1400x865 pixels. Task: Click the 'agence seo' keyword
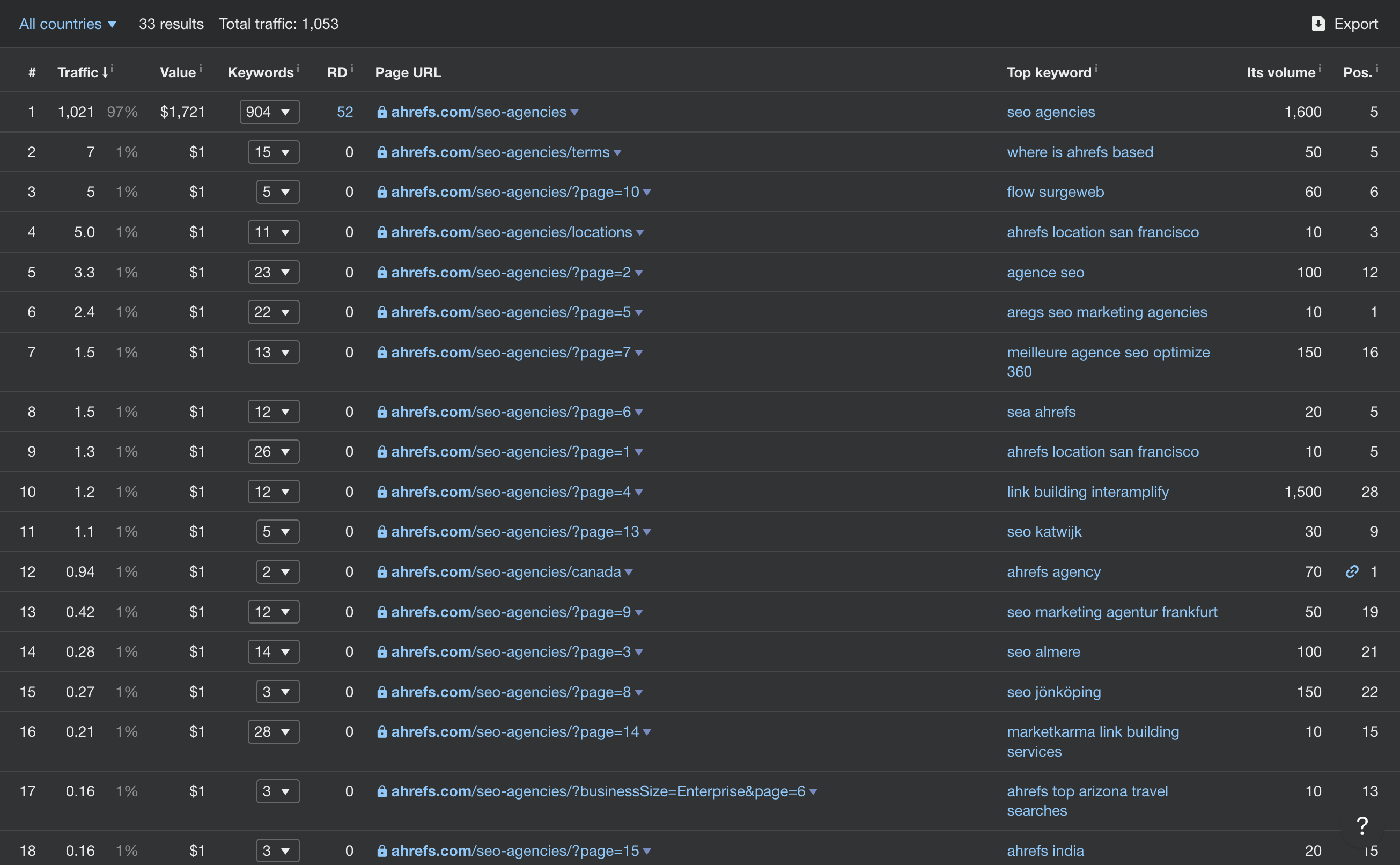pos(1045,272)
